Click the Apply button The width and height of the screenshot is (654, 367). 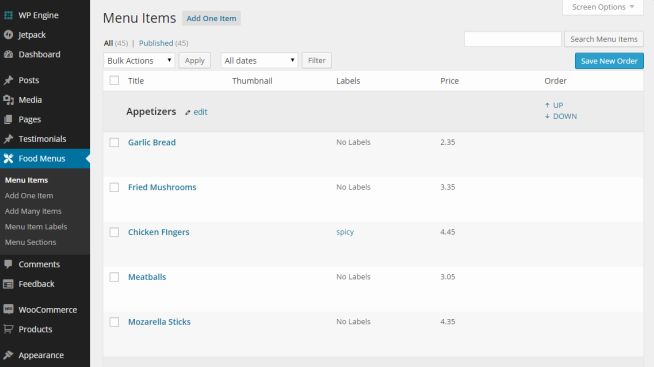coord(195,60)
